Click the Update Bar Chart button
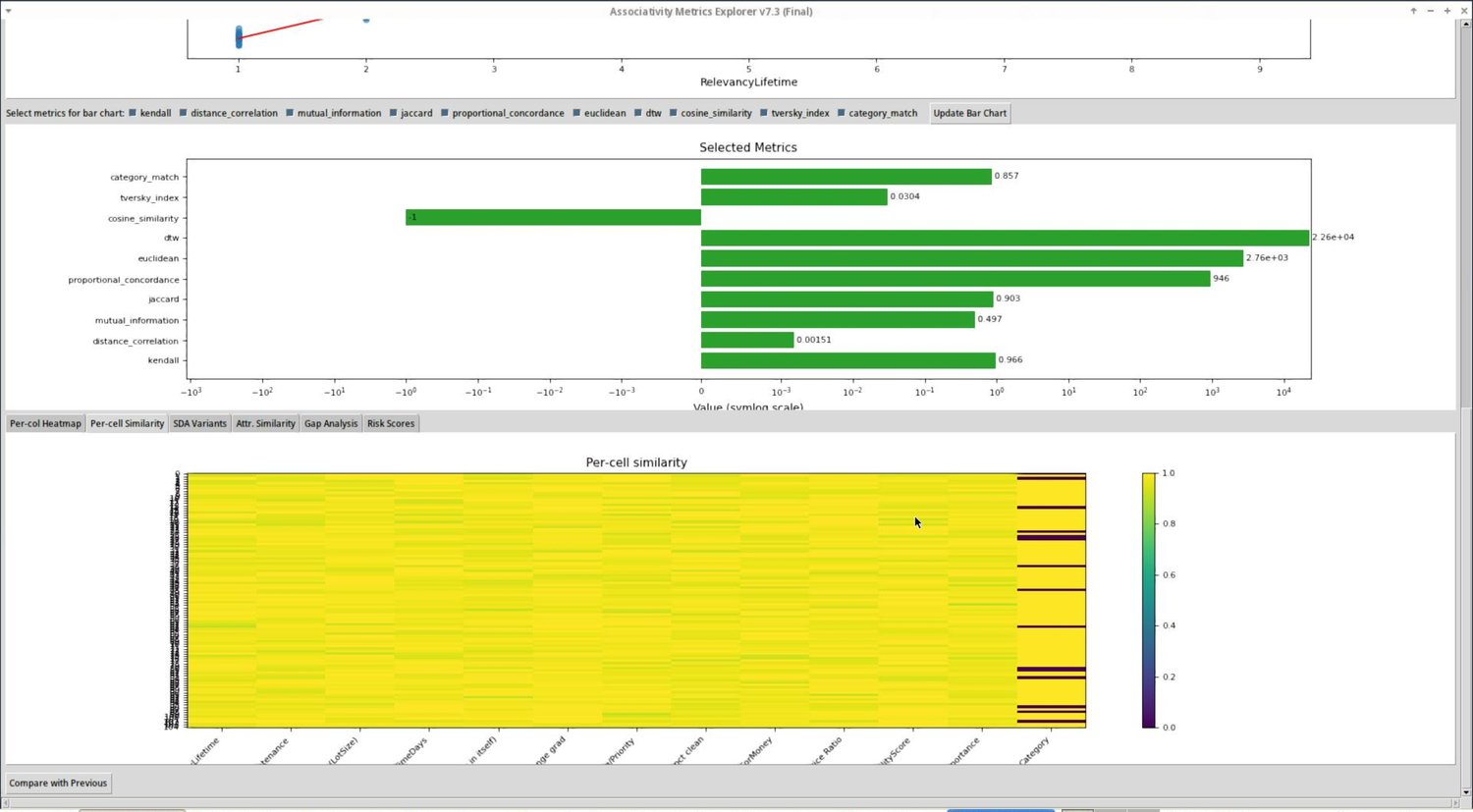 (969, 113)
